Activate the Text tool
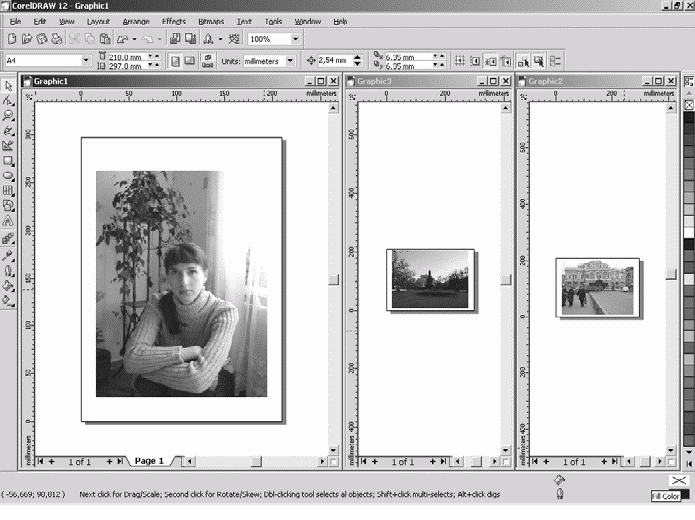The image size is (695, 520). point(8,220)
